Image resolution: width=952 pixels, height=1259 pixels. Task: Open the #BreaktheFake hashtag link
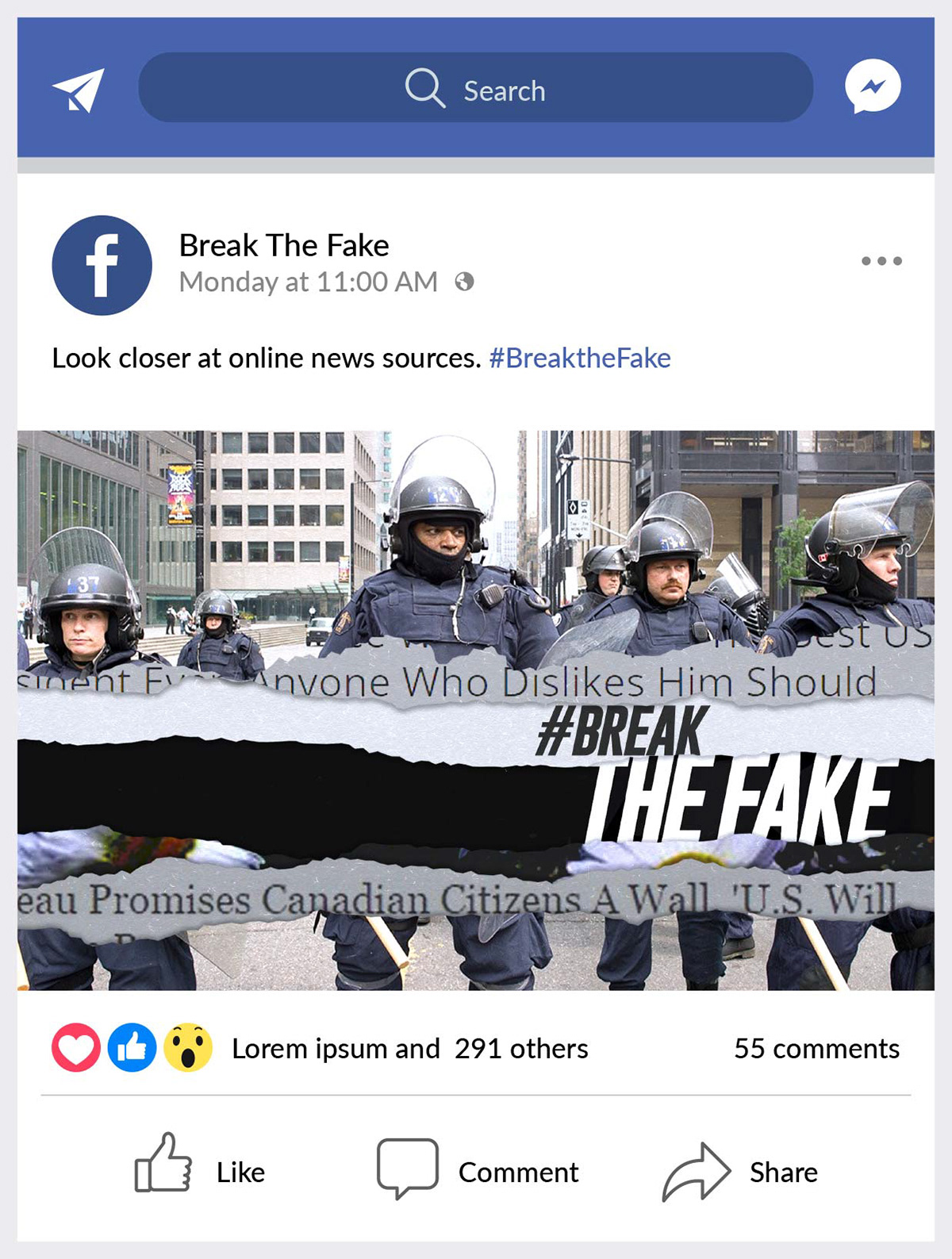pos(580,358)
